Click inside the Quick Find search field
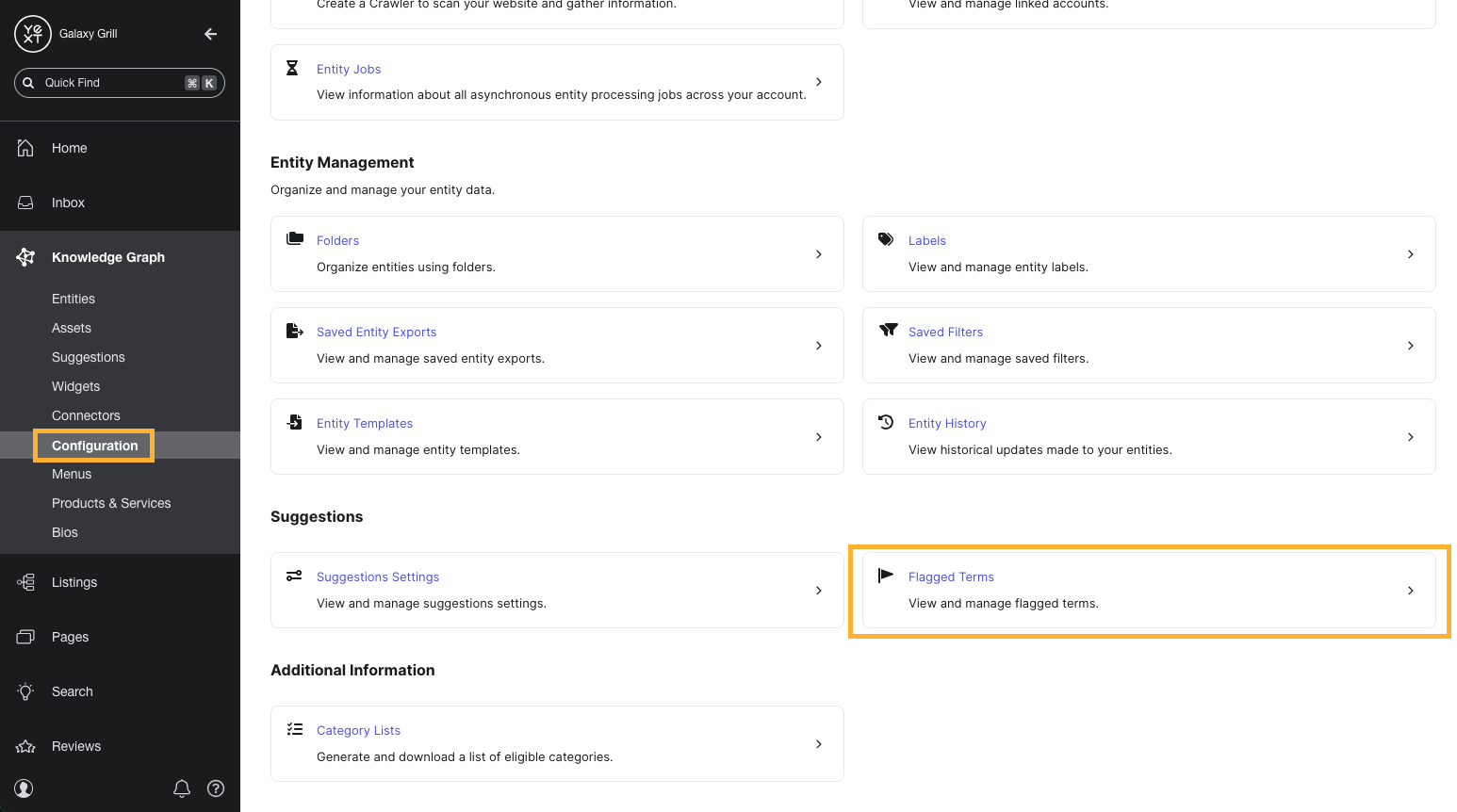1457x812 pixels. click(x=113, y=82)
